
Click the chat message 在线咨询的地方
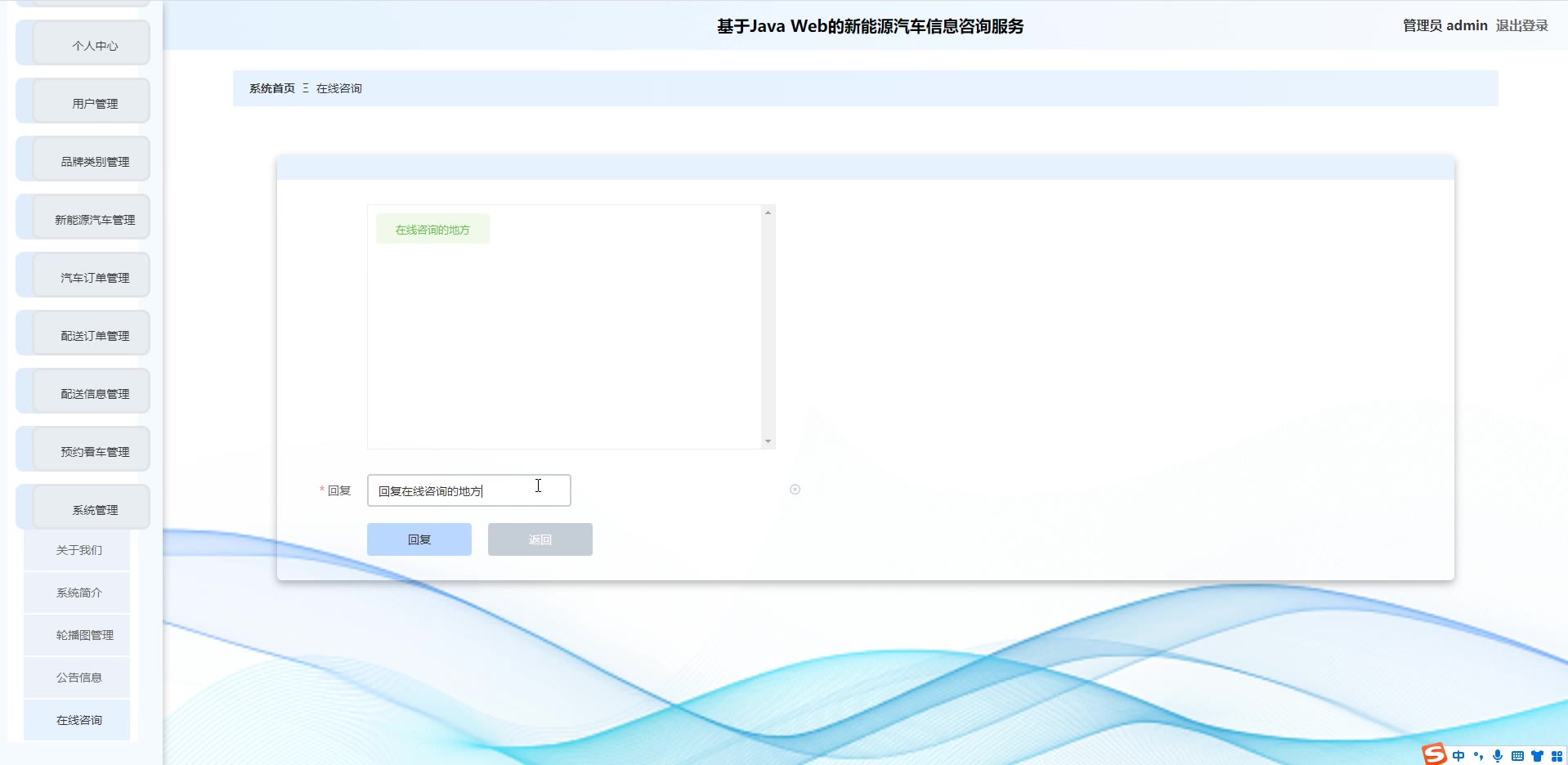tap(432, 229)
